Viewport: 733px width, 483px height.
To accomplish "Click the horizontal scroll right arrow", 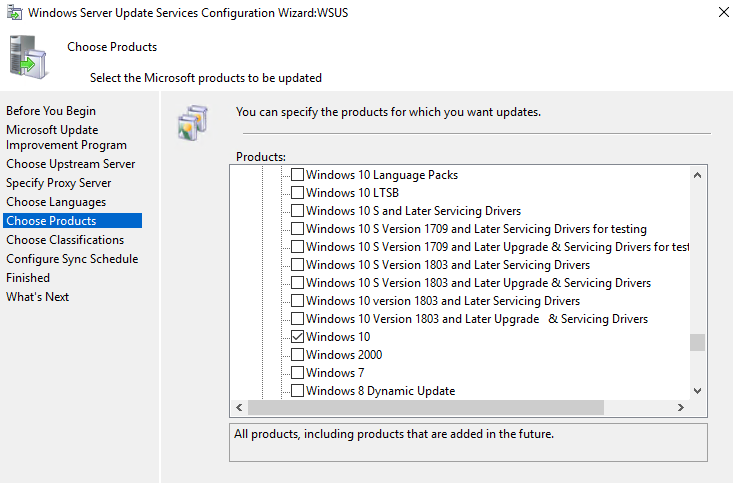I will click(x=680, y=408).
